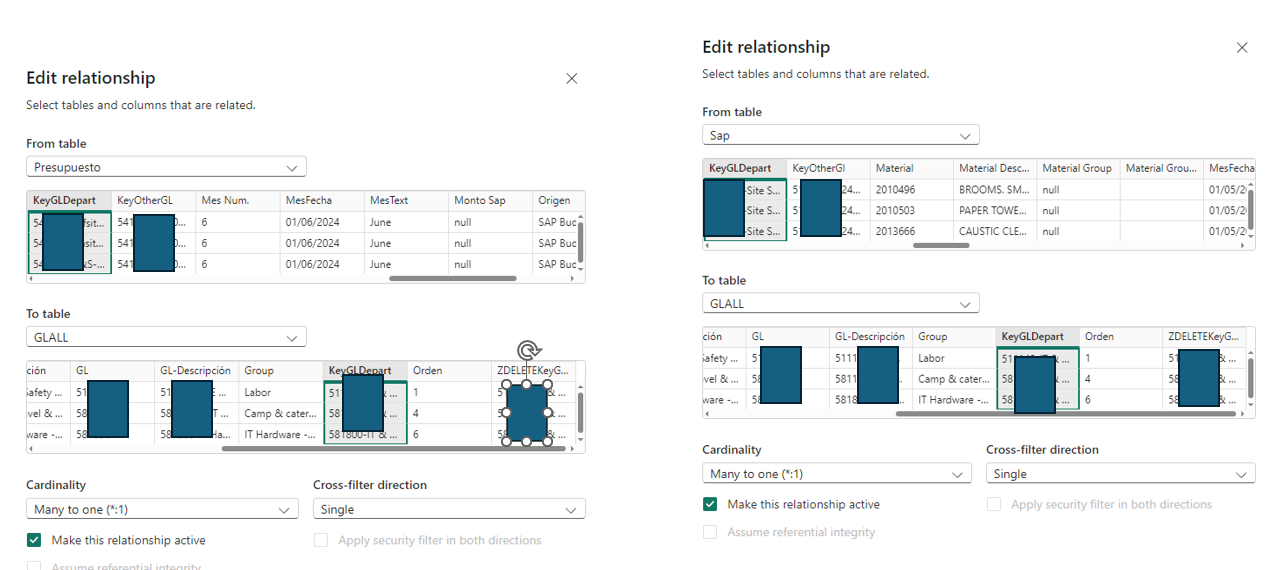Image resolution: width=1271 pixels, height=570 pixels.
Task: Select KeyGLDepart header in Presupuesto dialog's GLALL
Action: click(x=365, y=370)
